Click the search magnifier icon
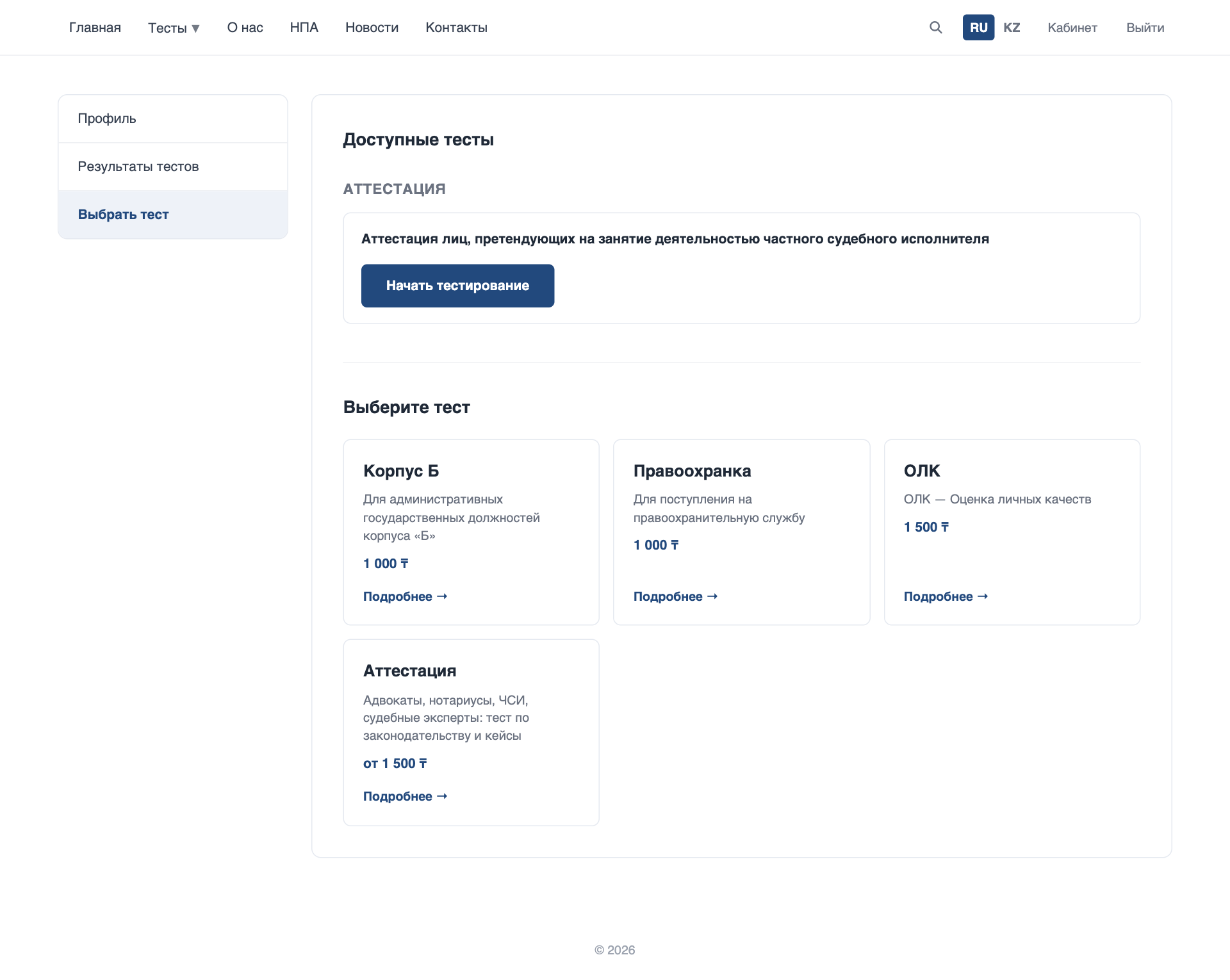Image resolution: width=1230 pixels, height=980 pixels. tap(936, 28)
